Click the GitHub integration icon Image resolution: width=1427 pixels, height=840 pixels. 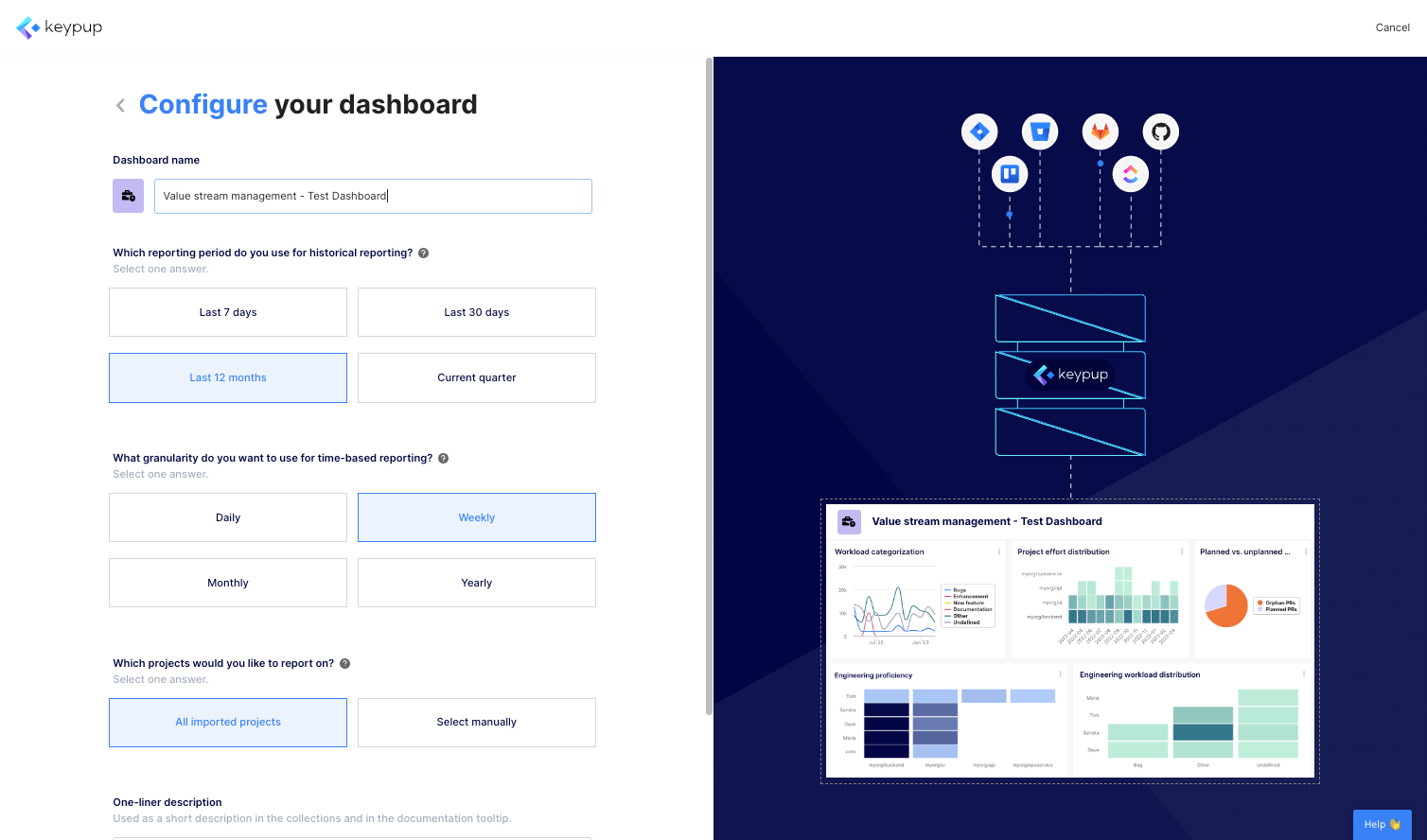pyautogui.click(x=1160, y=131)
